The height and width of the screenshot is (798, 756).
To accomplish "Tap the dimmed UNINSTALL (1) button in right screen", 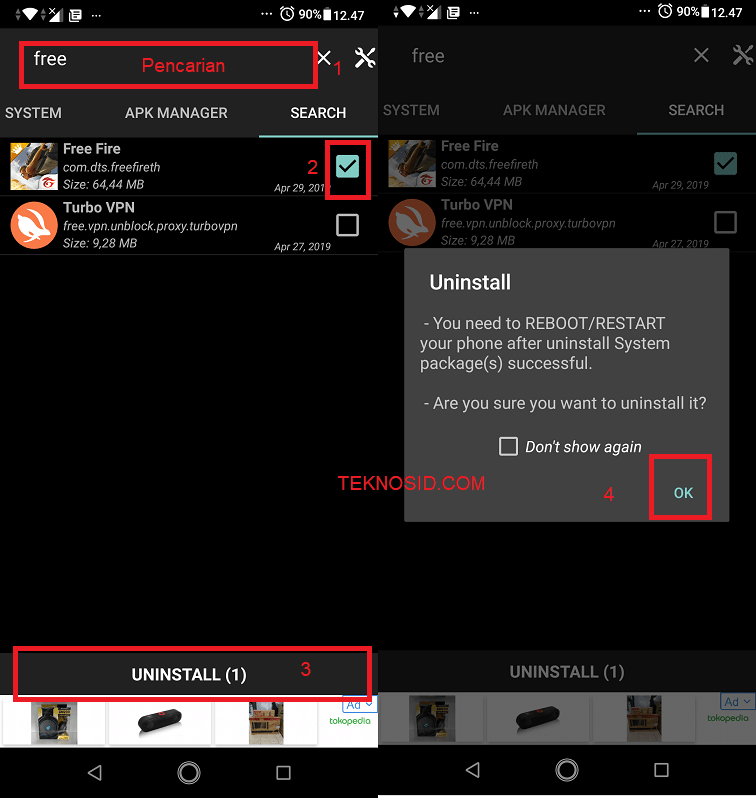I will [567, 671].
